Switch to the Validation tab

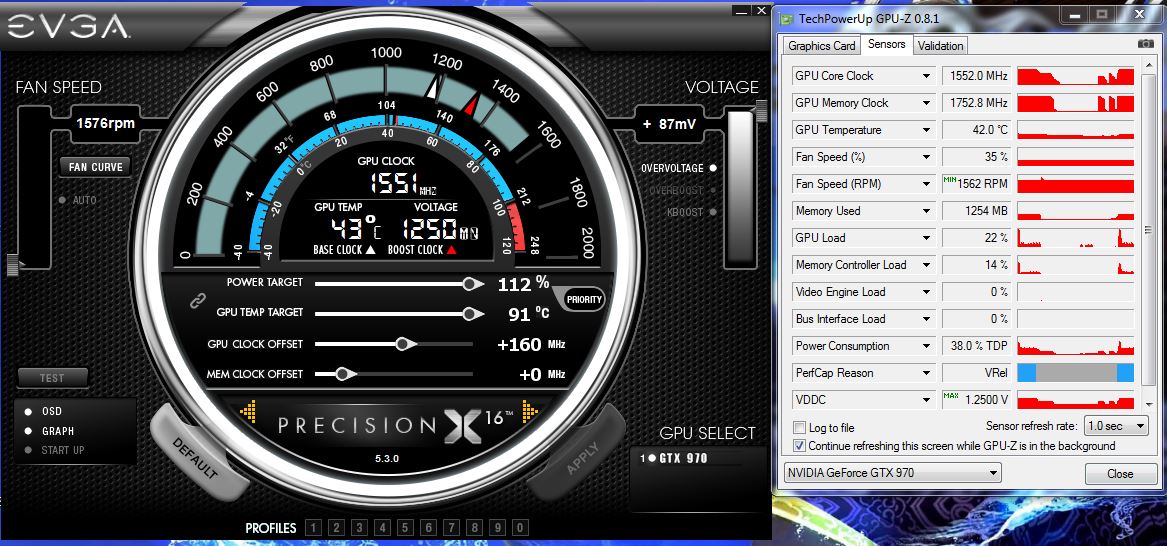[940, 46]
